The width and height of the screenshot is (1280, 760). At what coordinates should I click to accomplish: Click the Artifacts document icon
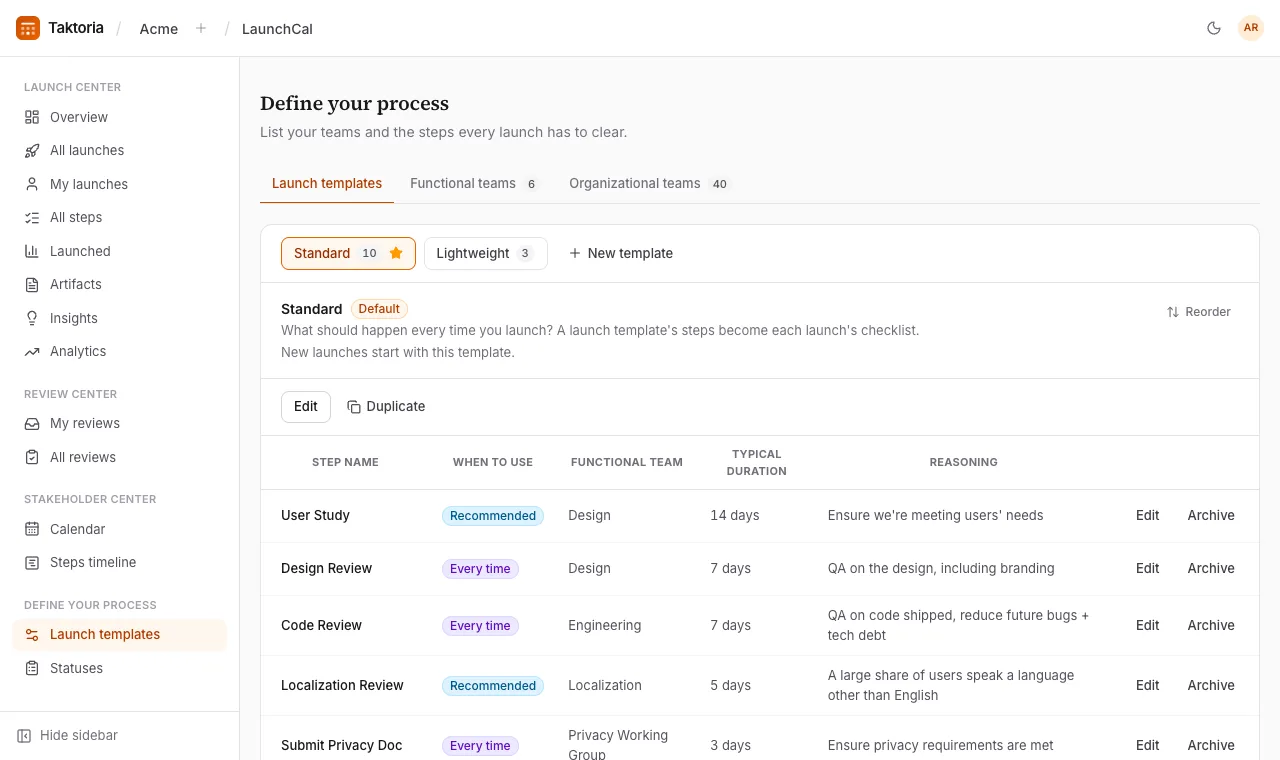[x=32, y=284]
